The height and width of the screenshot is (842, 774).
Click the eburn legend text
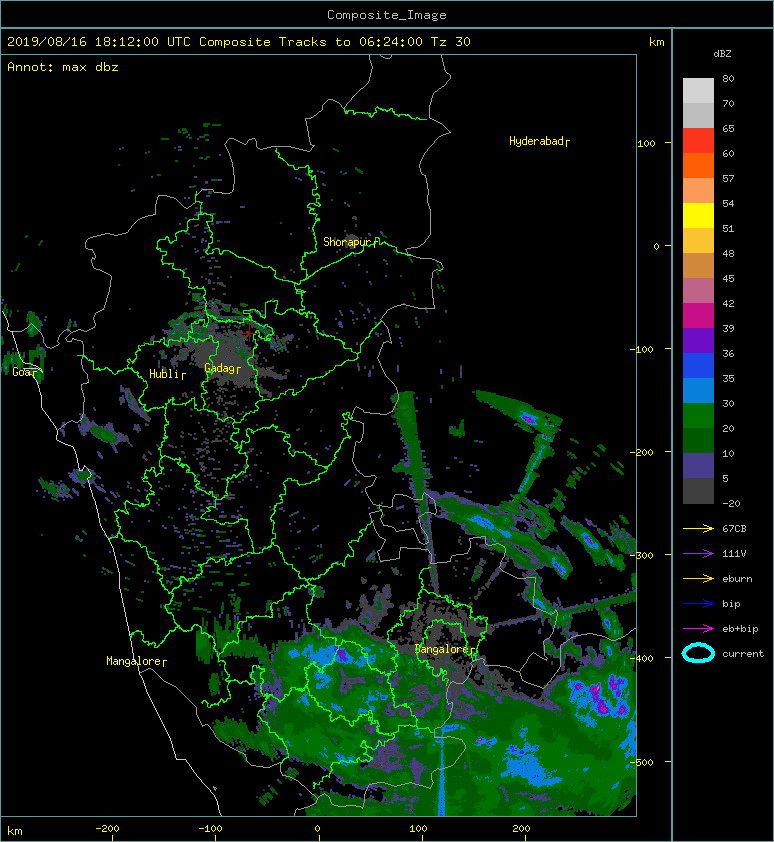pyautogui.click(x=737, y=578)
